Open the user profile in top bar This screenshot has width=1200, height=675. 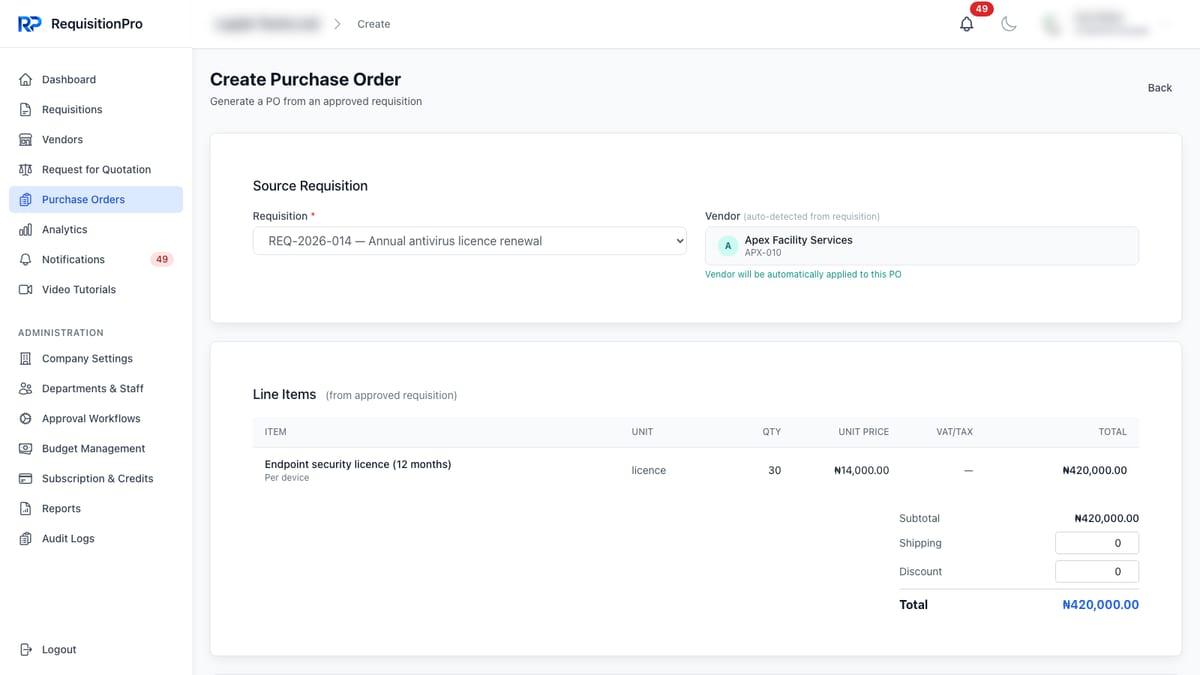[1105, 24]
